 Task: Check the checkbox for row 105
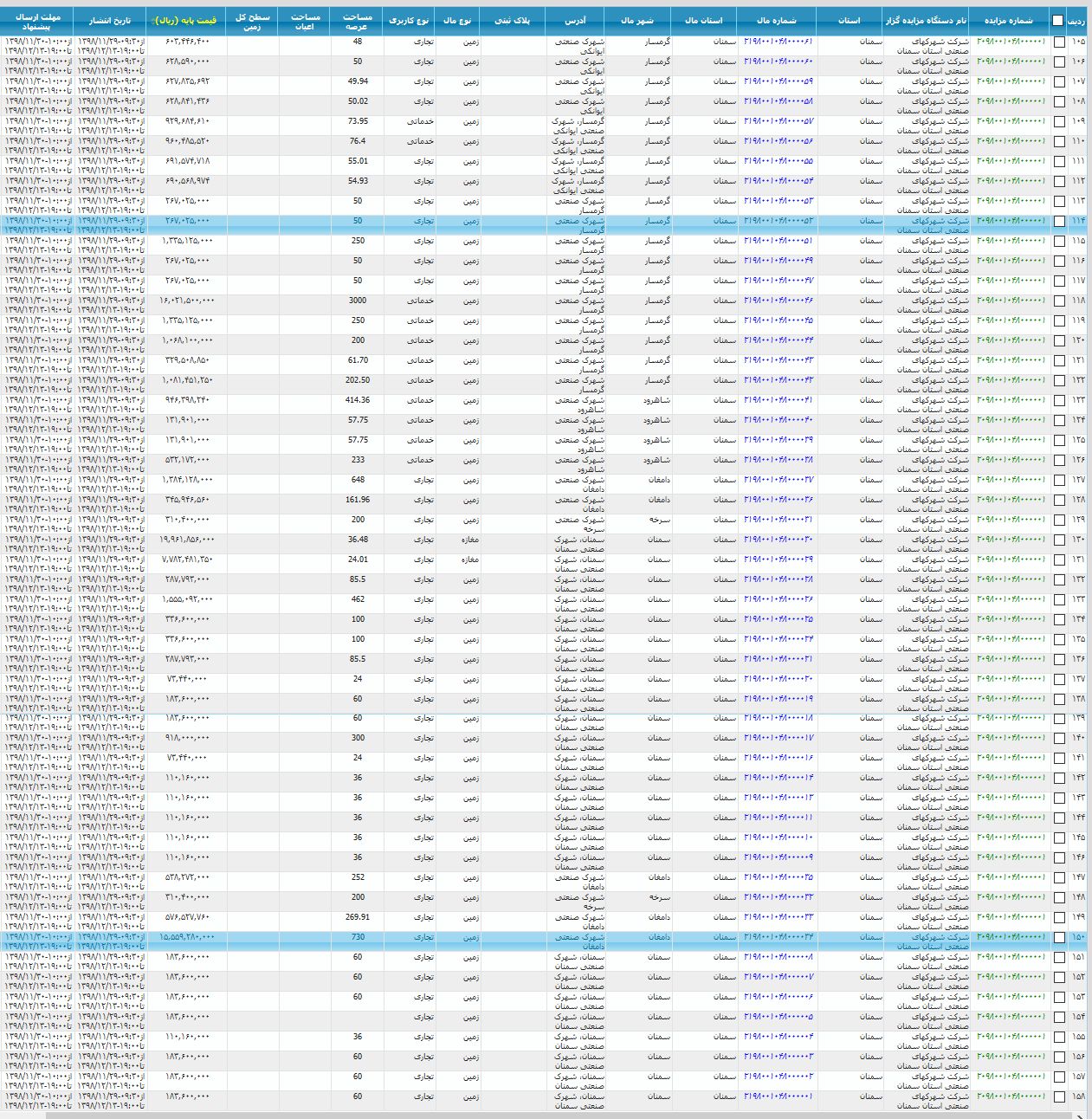click(1059, 42)
